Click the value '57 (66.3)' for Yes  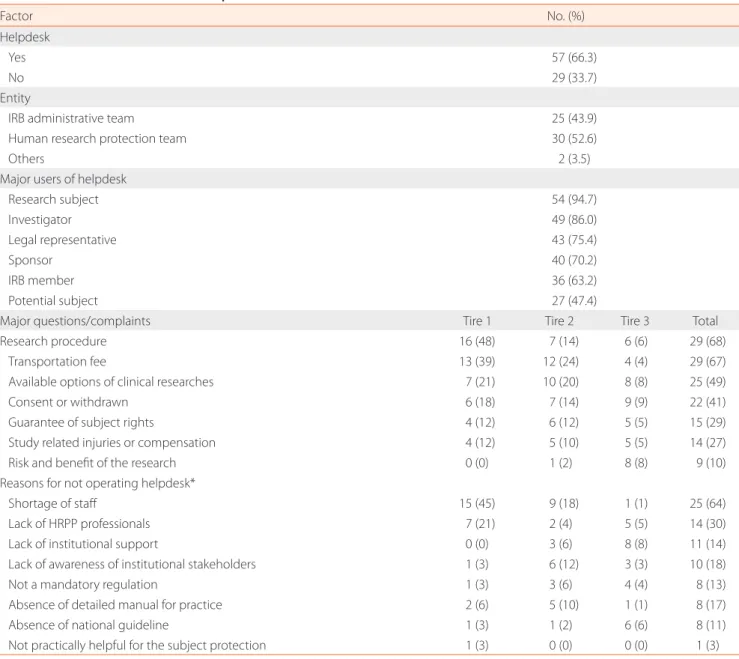[574, 58]
